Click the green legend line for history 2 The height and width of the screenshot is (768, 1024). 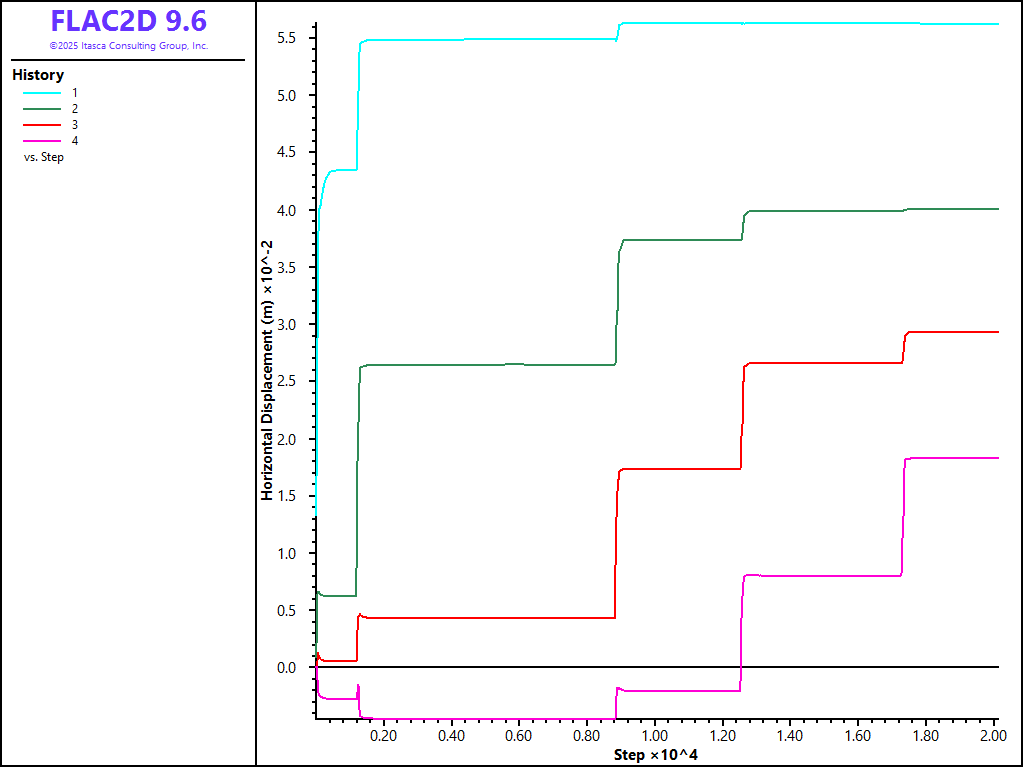[44, 108]
